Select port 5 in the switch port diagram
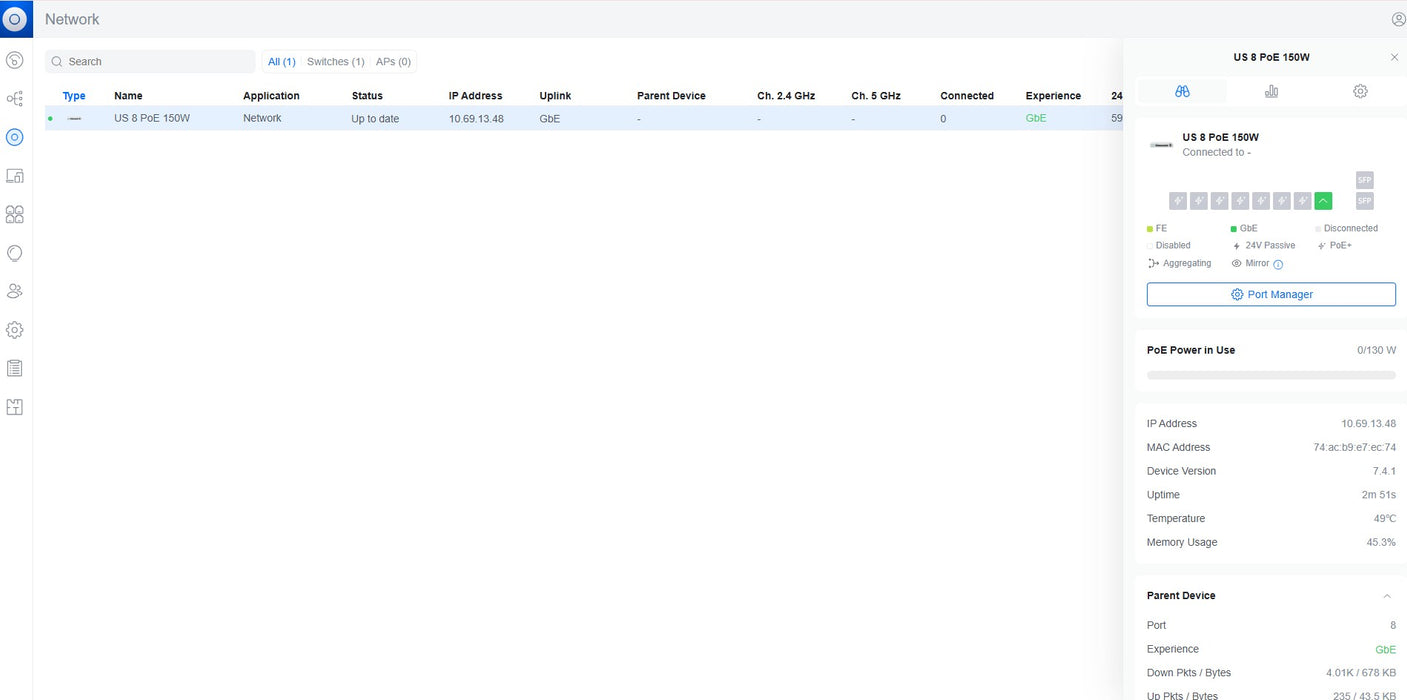 pyautogui.click(x=1261, y=201)
